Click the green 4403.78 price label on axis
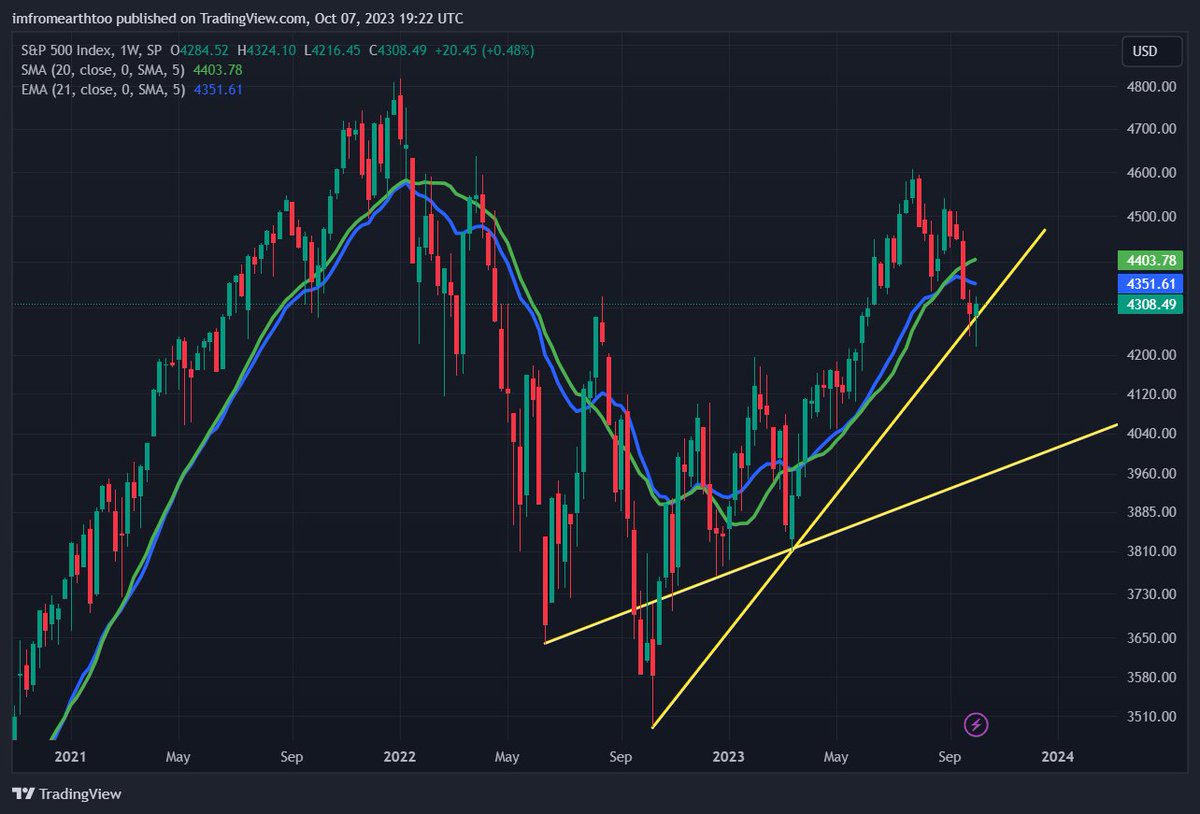Viewport: 1200px width, 814px height. point(1151,261)
